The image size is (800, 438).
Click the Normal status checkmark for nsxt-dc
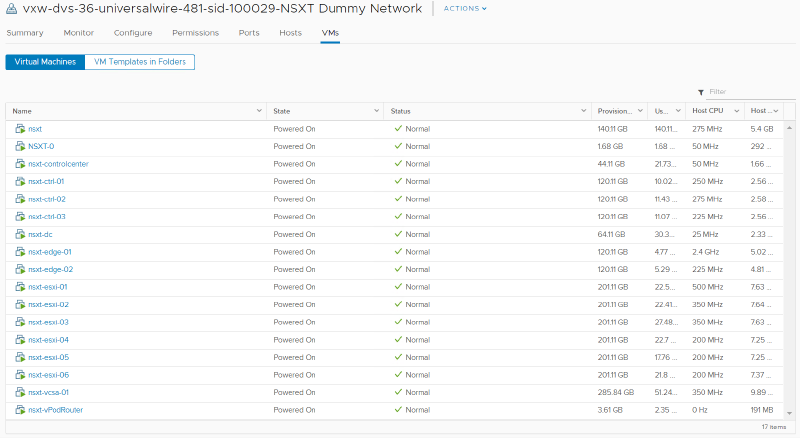[398, 234]
